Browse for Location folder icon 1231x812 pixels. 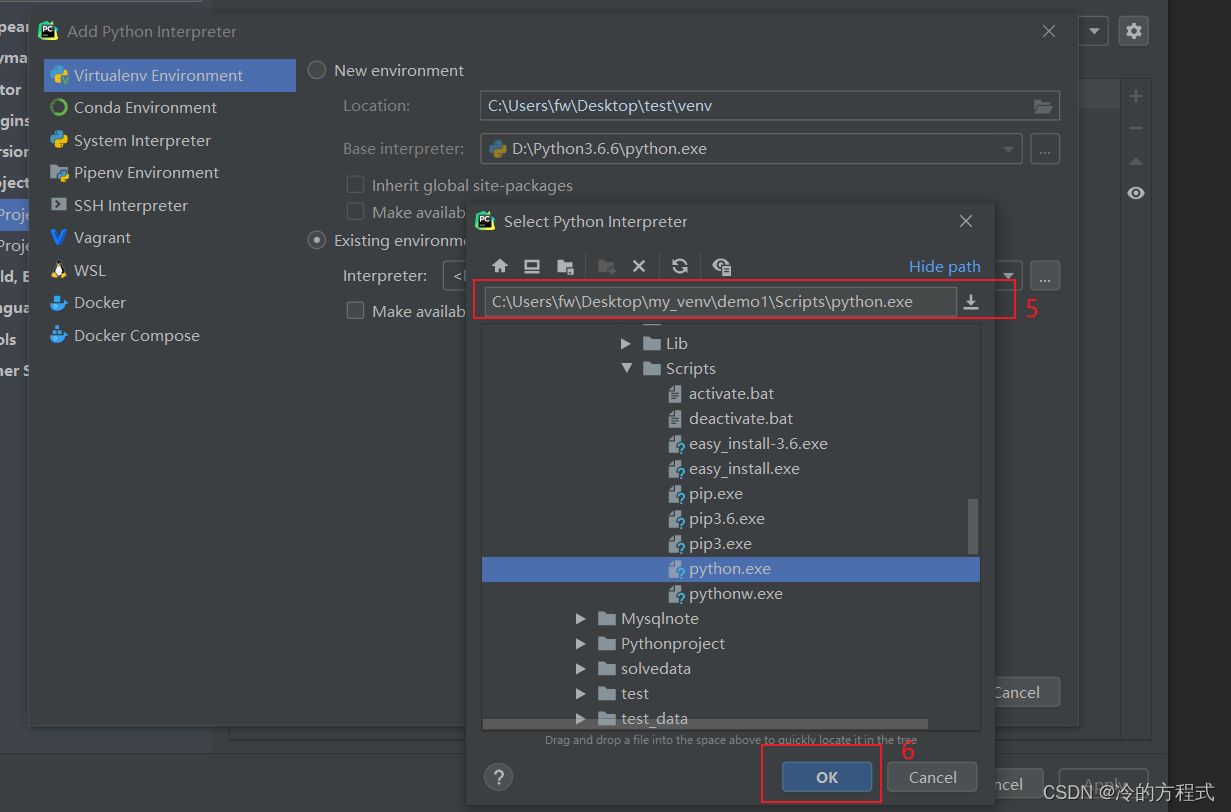coord(1043,106)
